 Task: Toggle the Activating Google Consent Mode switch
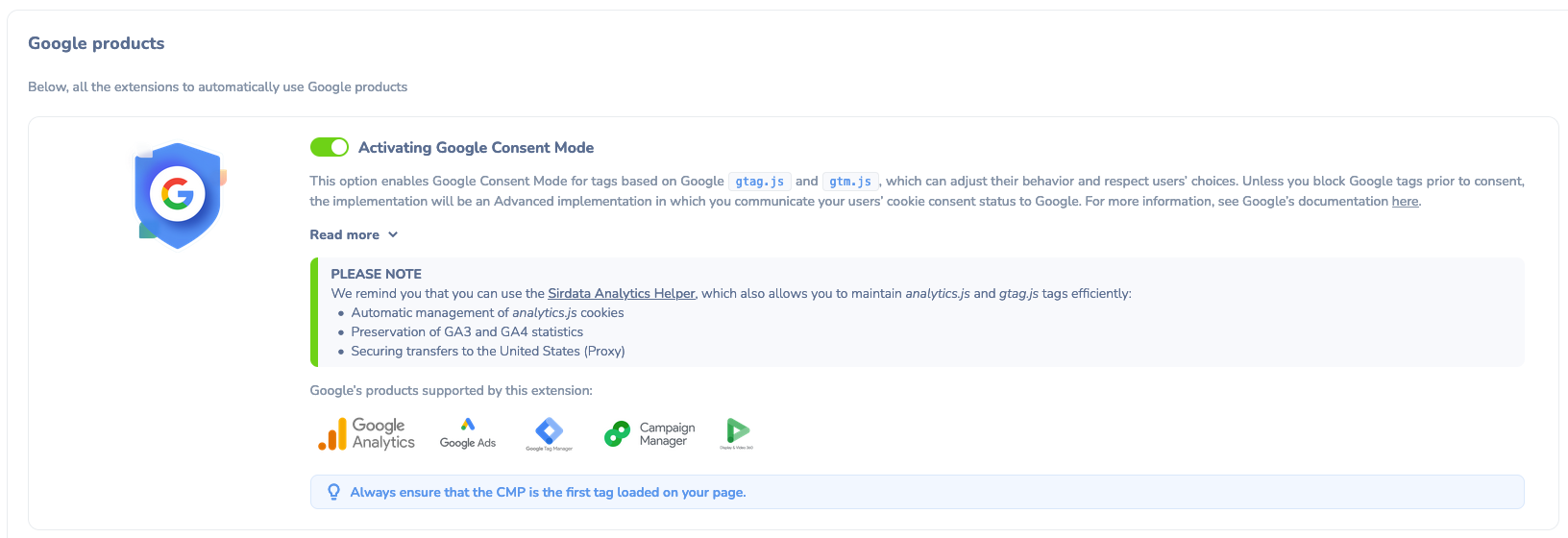(x=329, y=147)
